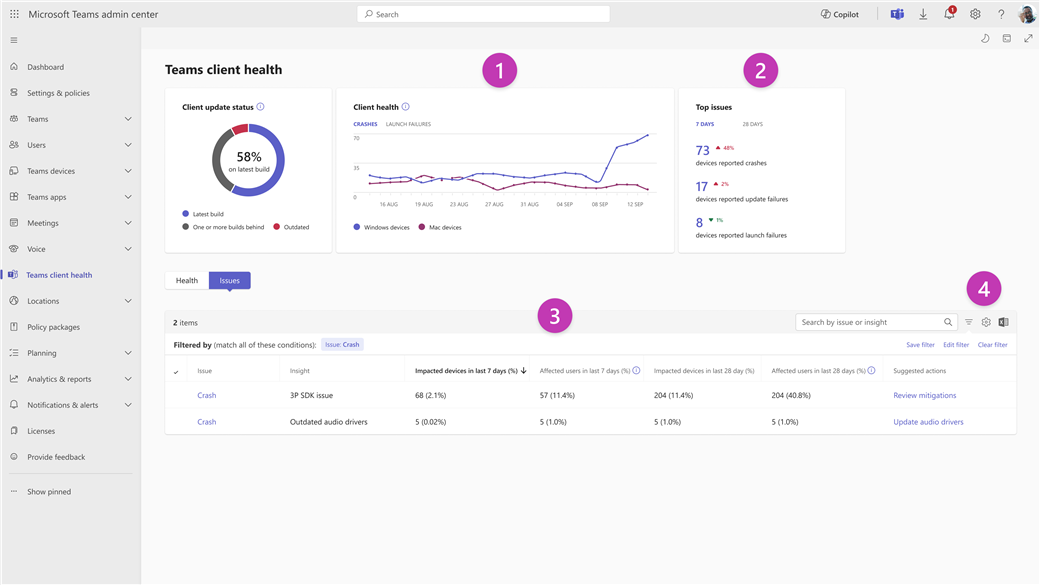Viewport: 1040px width, 585px height.
Task: Click the 73 devices reported crashes number
Action: click(x=702, y=151)
